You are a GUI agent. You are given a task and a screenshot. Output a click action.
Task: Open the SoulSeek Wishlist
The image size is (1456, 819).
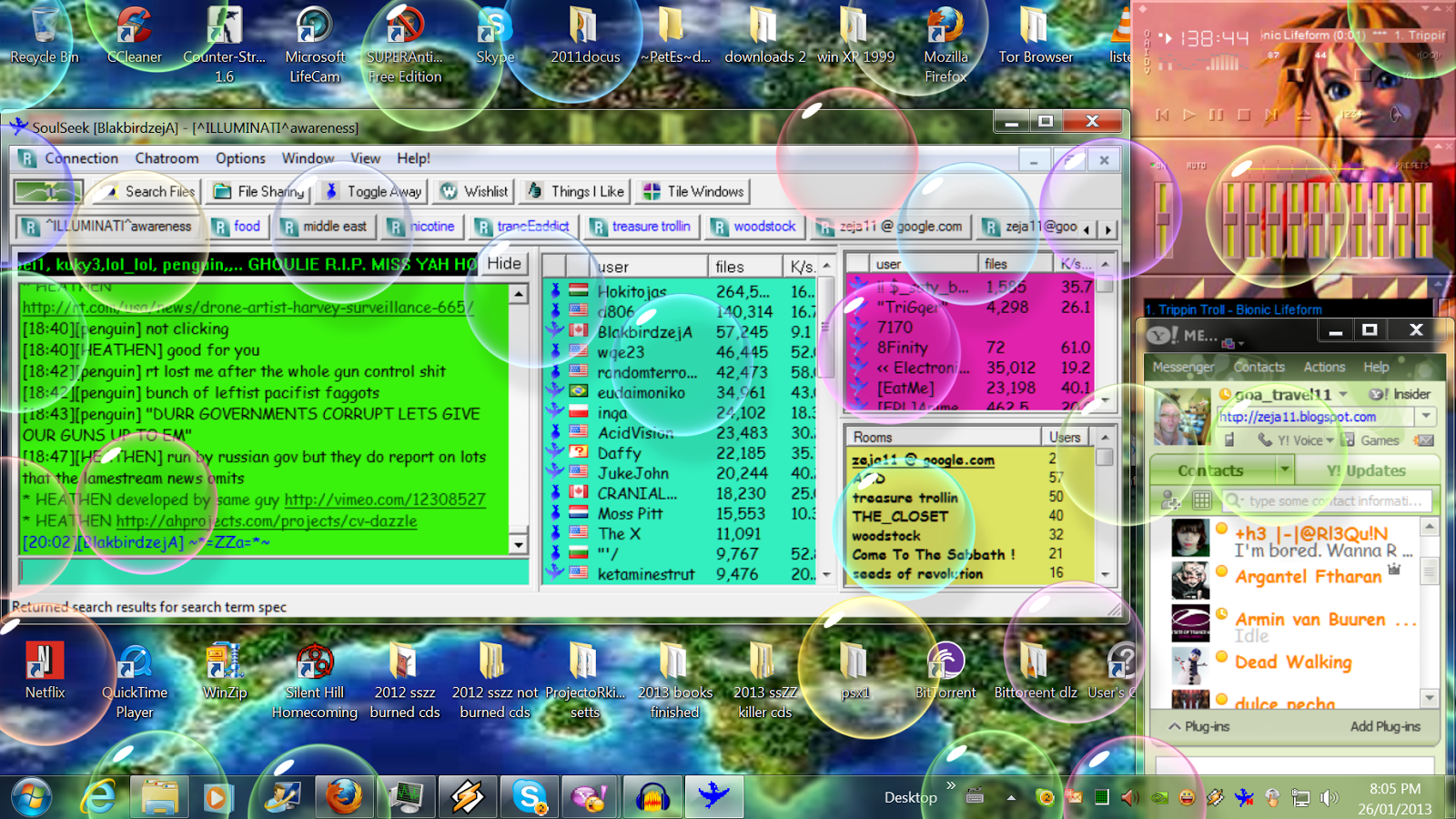[474, 191]
